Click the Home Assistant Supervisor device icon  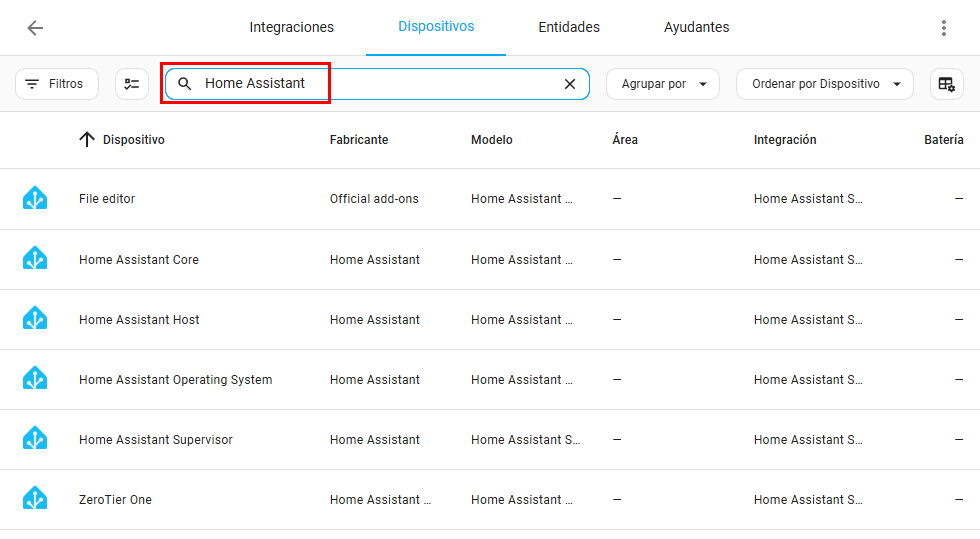click(x=35, y=439)
